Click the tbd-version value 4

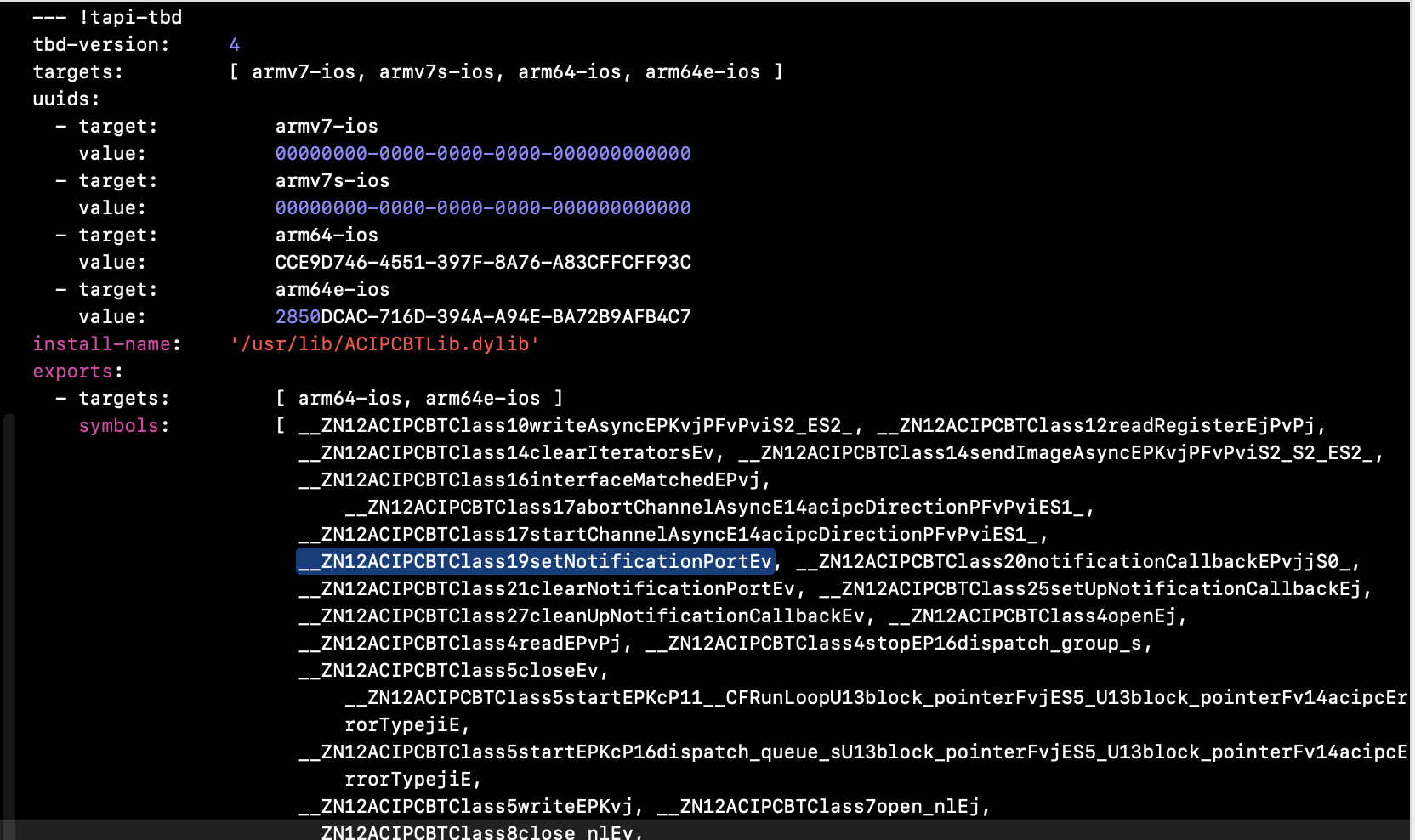point(235,44)
